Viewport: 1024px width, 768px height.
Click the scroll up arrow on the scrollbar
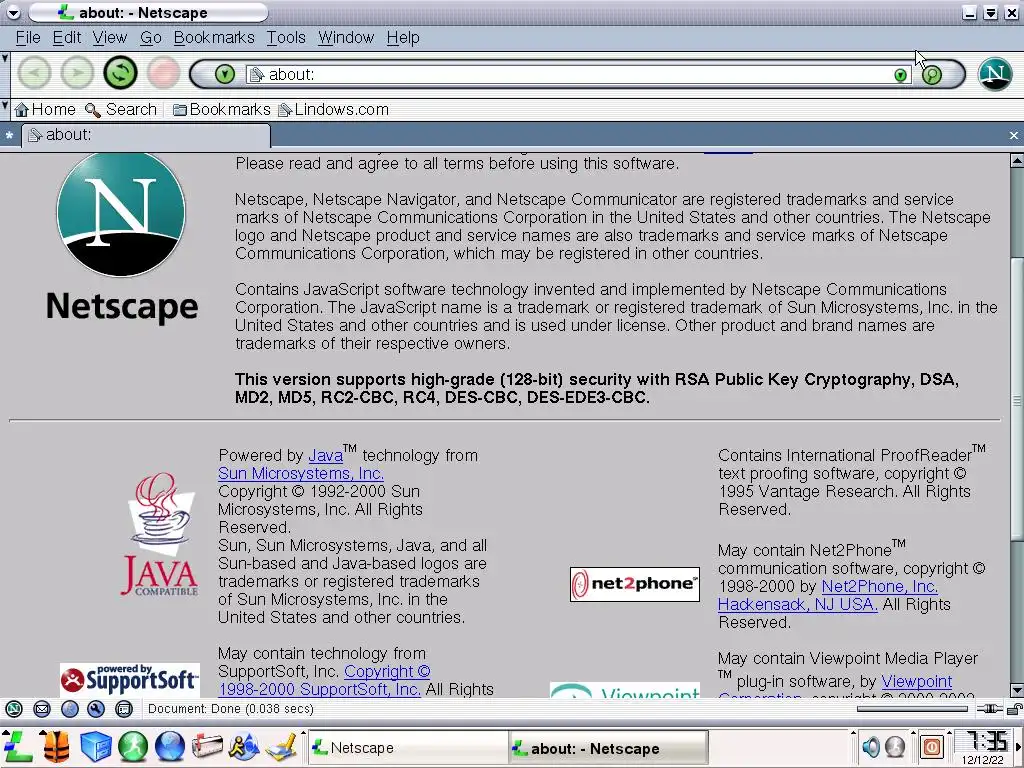pos(1016,160)
